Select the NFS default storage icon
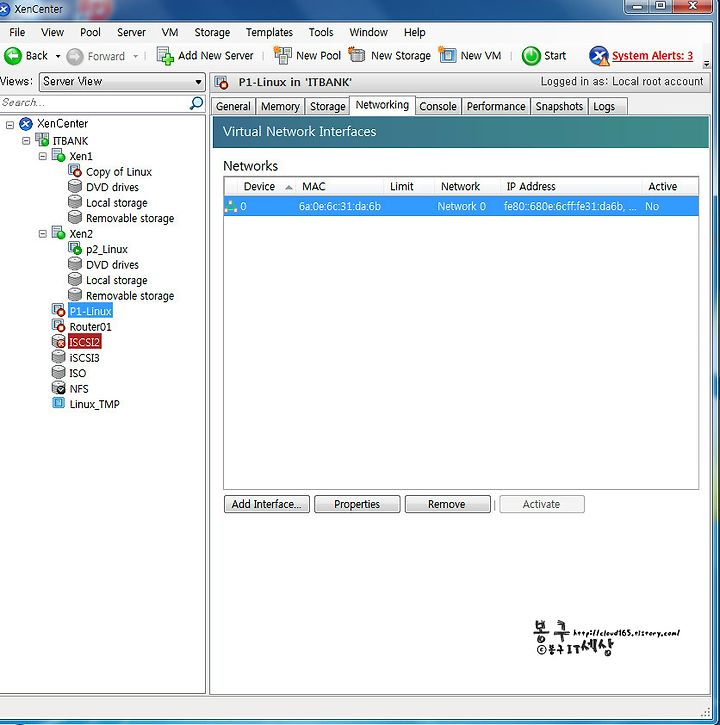Screen dimensions: 720x725 58,387
